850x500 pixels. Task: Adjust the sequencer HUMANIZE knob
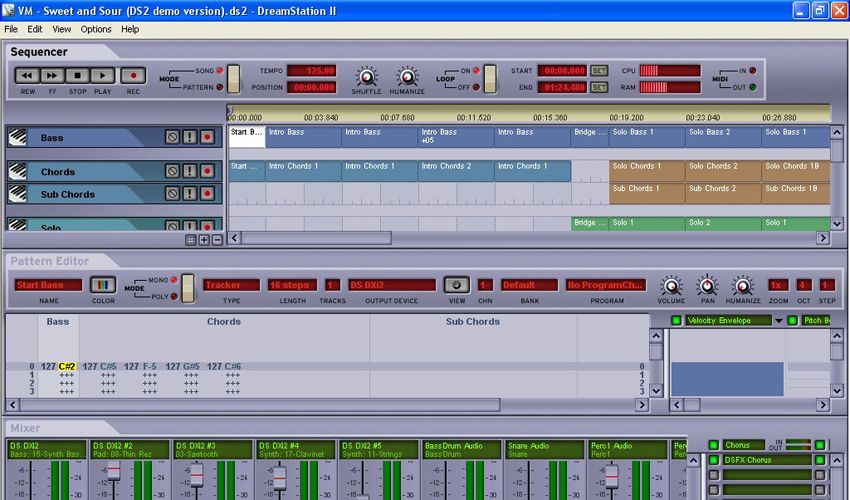407,76
